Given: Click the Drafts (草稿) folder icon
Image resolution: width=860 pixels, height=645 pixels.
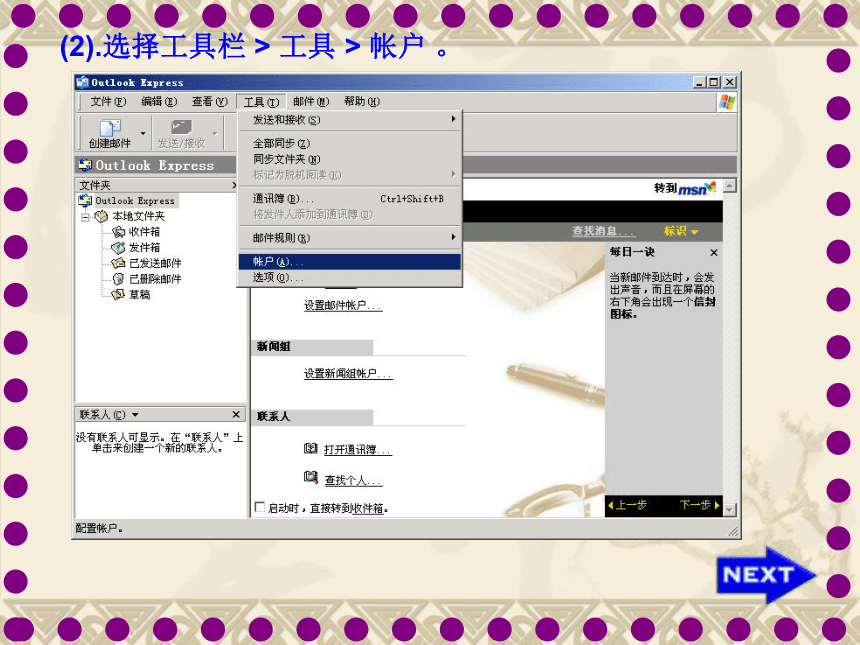Looking at the screenshot, I should 118,295.
